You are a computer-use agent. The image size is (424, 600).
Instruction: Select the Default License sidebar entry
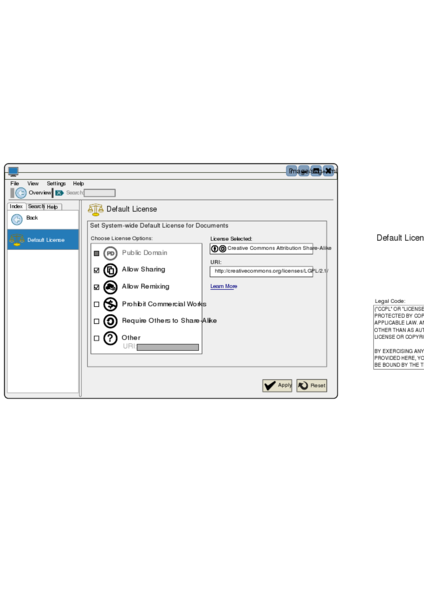pos(43,240)
